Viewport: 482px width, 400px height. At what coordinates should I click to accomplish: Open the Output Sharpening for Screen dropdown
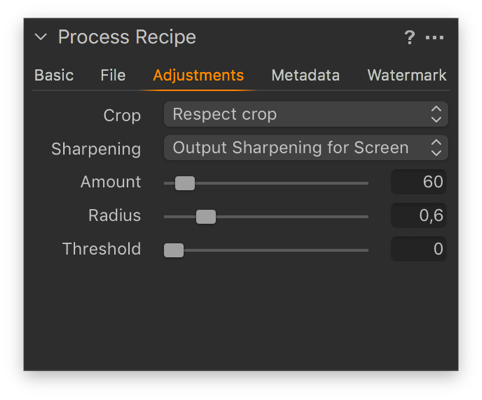[306, 148]
